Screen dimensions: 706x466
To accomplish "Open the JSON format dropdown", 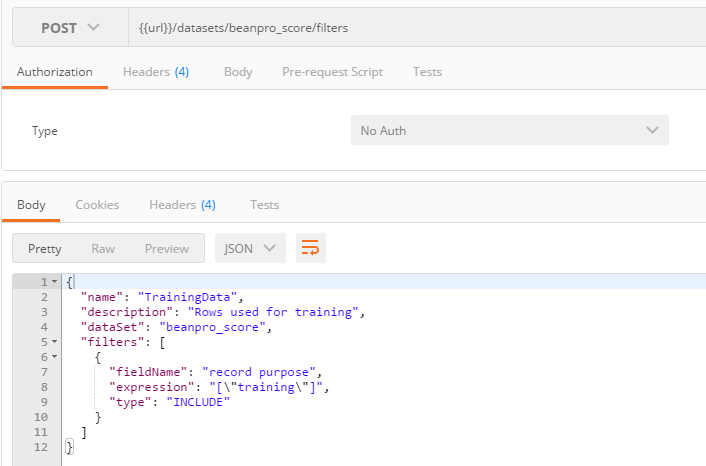I will click(x=250, y=248).
